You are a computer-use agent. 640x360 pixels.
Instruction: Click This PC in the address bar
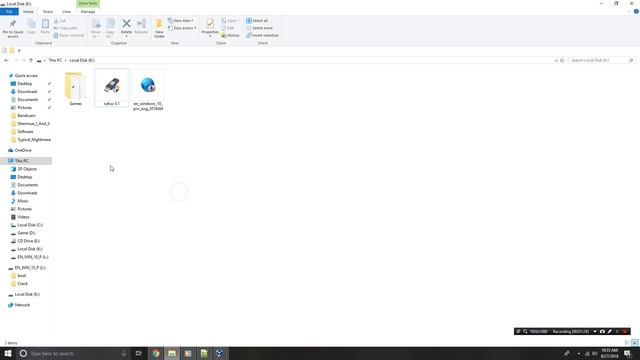click(55, 60)
